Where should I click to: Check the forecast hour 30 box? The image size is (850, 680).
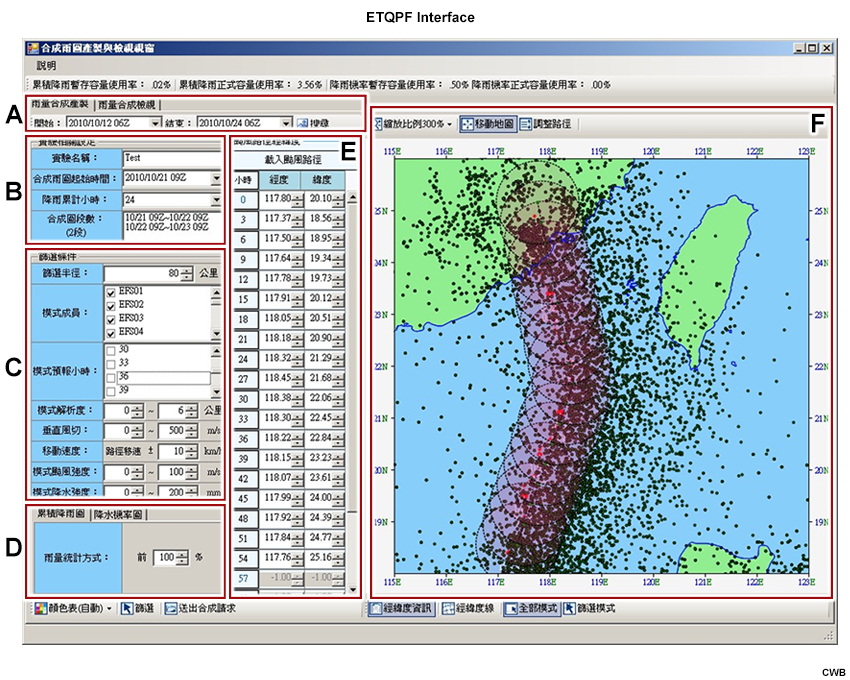[111, 351]
